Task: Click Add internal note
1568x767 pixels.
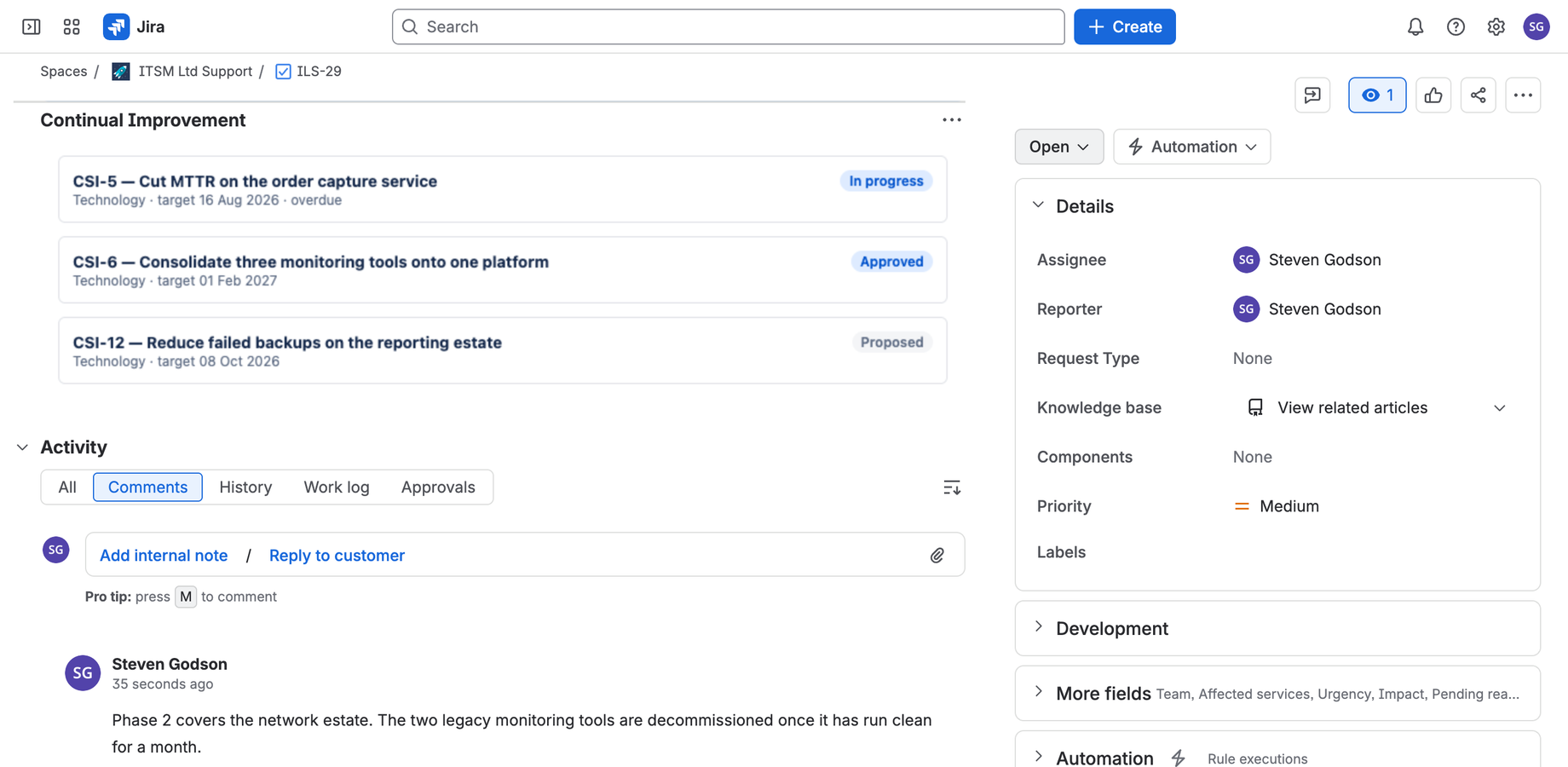Action: tap(164, 556)
